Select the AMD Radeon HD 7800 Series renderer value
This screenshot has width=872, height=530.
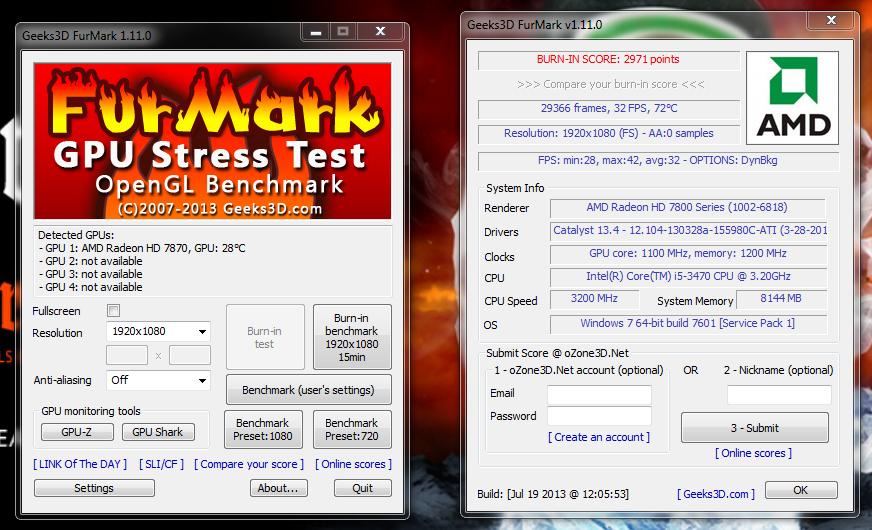687,207
